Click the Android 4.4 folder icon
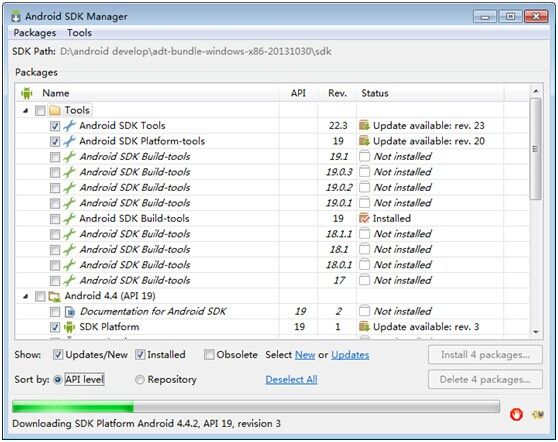 pyautogui.click(x=54, y=296)
